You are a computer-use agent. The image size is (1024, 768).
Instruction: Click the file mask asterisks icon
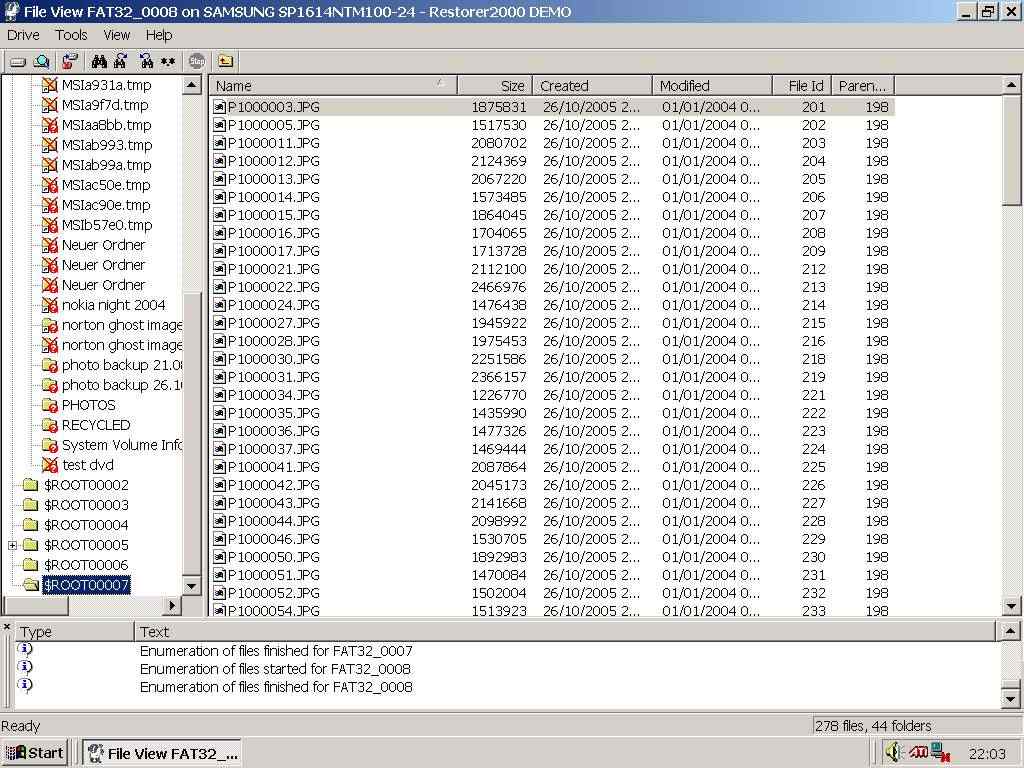168,62
